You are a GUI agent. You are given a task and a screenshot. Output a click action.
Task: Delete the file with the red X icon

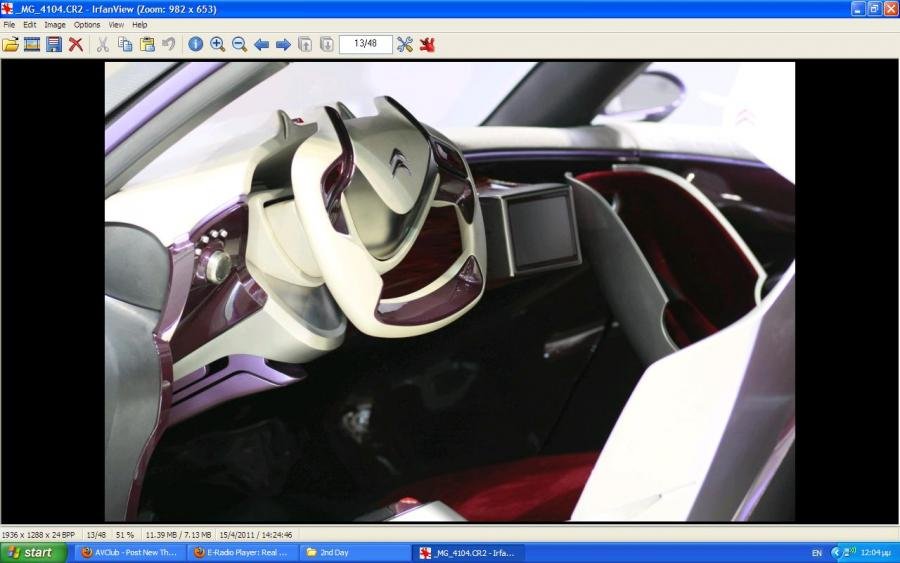coord(76,44)
